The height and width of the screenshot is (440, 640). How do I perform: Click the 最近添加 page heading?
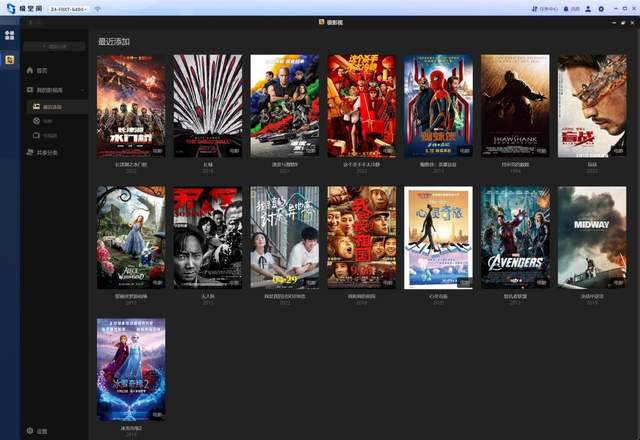click(x=114, y=41)
